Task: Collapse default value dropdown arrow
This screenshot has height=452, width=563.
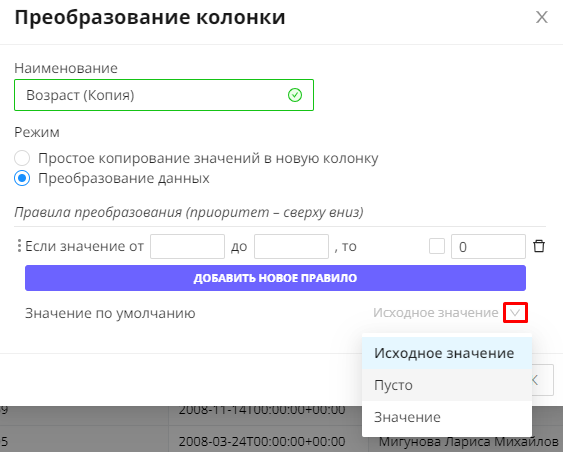Action: (515, 313)
